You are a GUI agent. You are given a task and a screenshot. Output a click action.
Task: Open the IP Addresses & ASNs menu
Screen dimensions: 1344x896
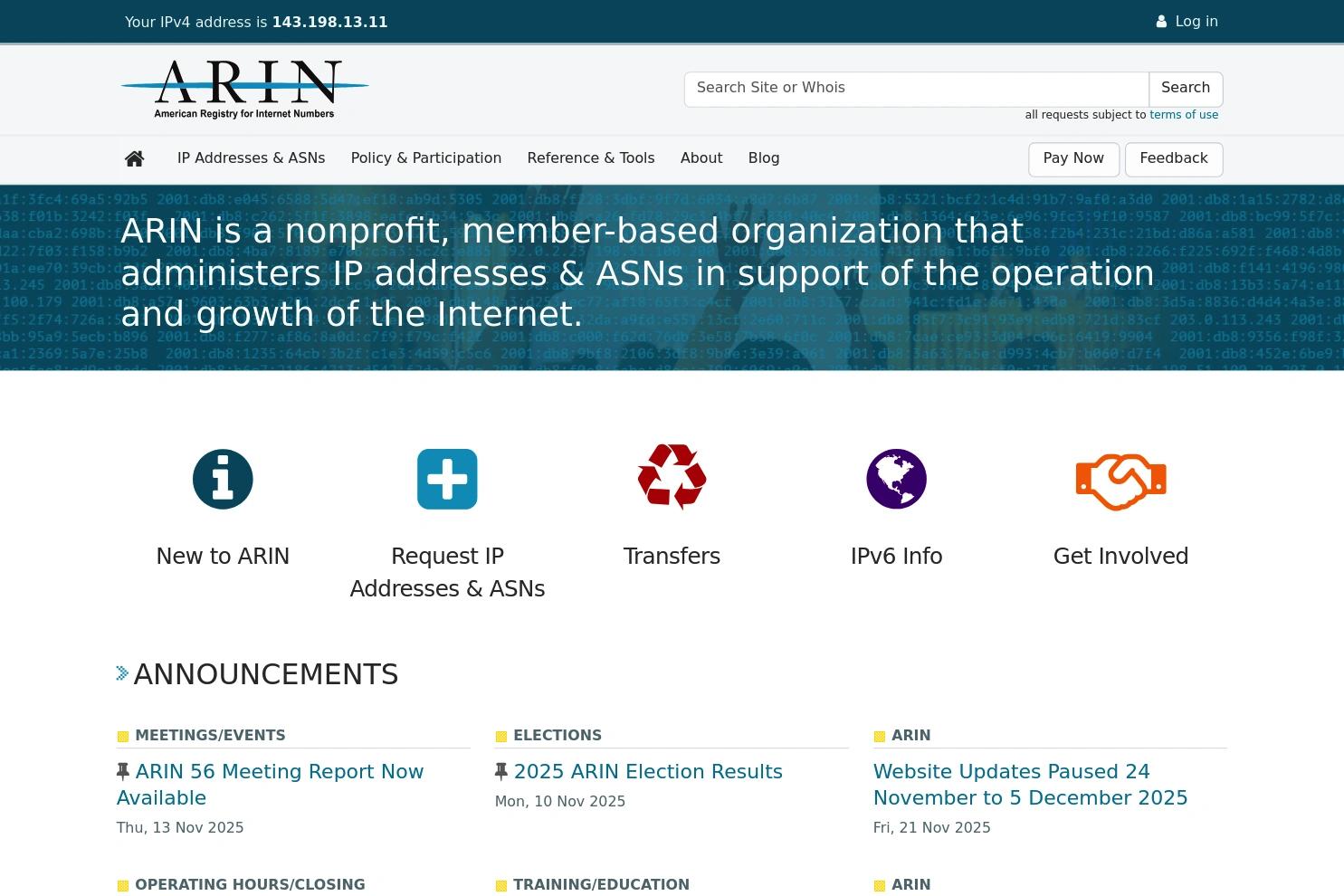(251, 158)
